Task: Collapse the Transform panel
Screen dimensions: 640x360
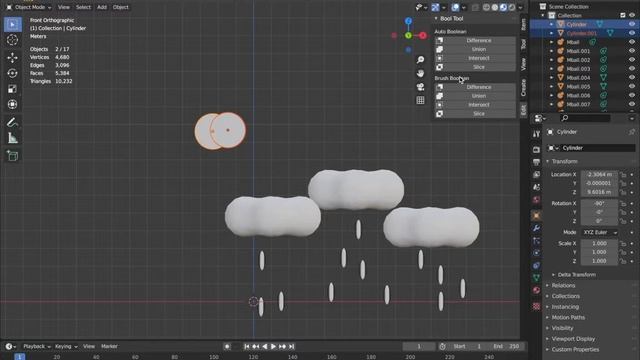Action: tap(548, 162)
